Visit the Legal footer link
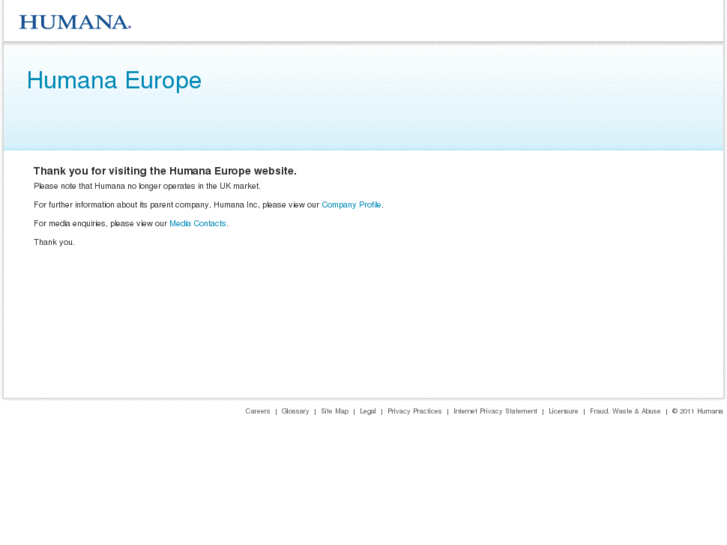Image resolution: width=727 pixels, height=545 pixels. [368, 411]
